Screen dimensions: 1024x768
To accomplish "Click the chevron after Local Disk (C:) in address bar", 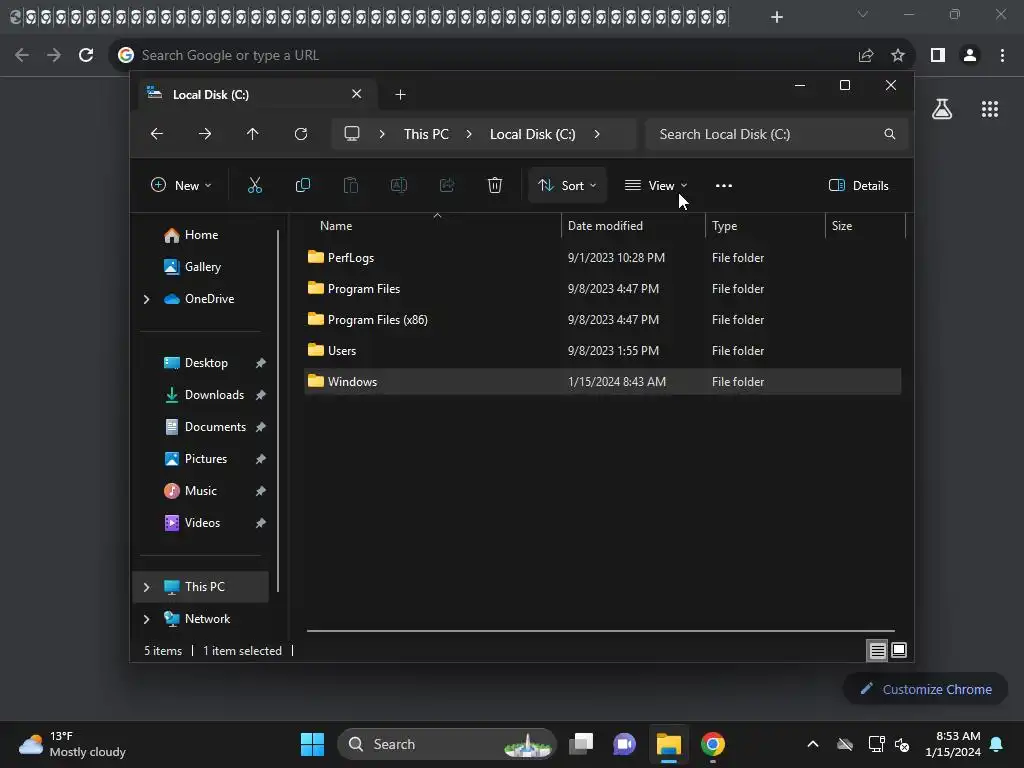I will 597,134.
